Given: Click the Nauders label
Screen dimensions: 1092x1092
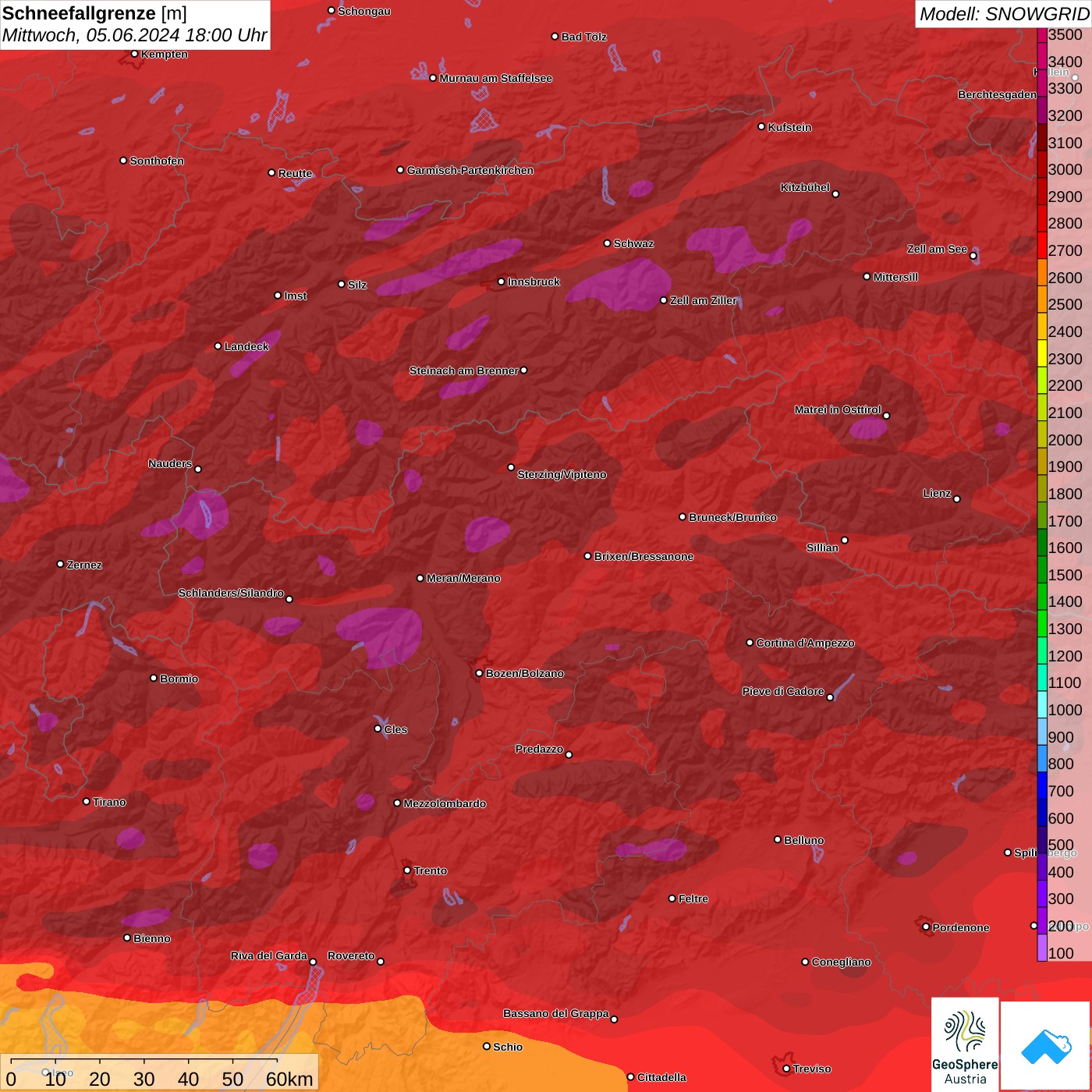Looking at the screenshot, I should click(170, 463).
